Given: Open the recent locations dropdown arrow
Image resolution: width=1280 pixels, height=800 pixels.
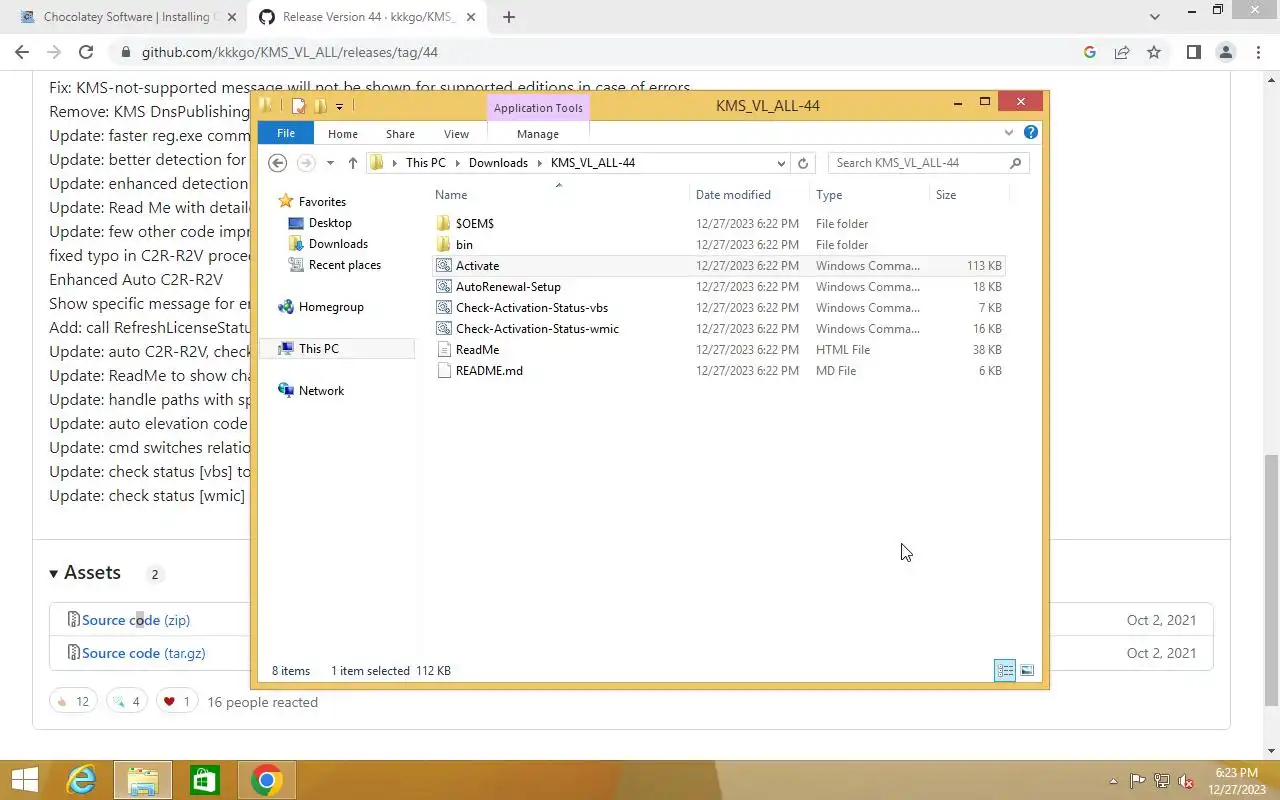Looking at the screenshot, I should click(330, 163).
